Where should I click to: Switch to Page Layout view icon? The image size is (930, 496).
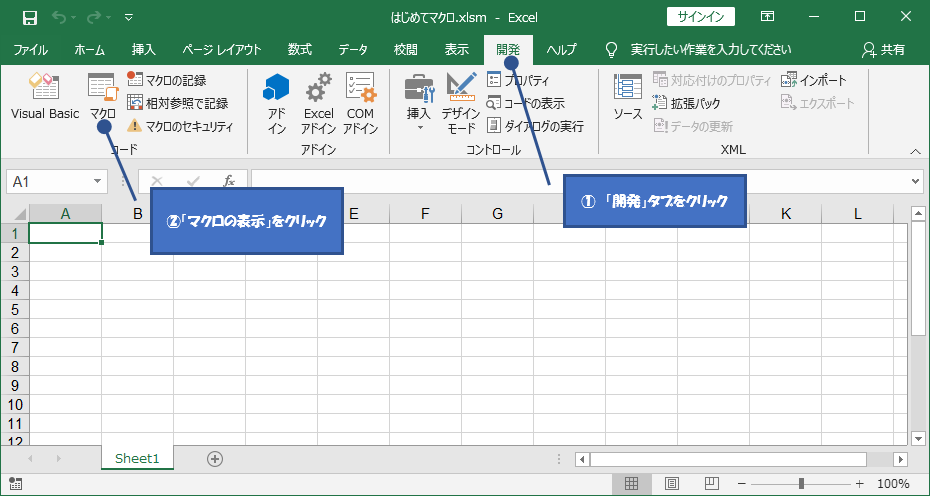pos(671,484)
